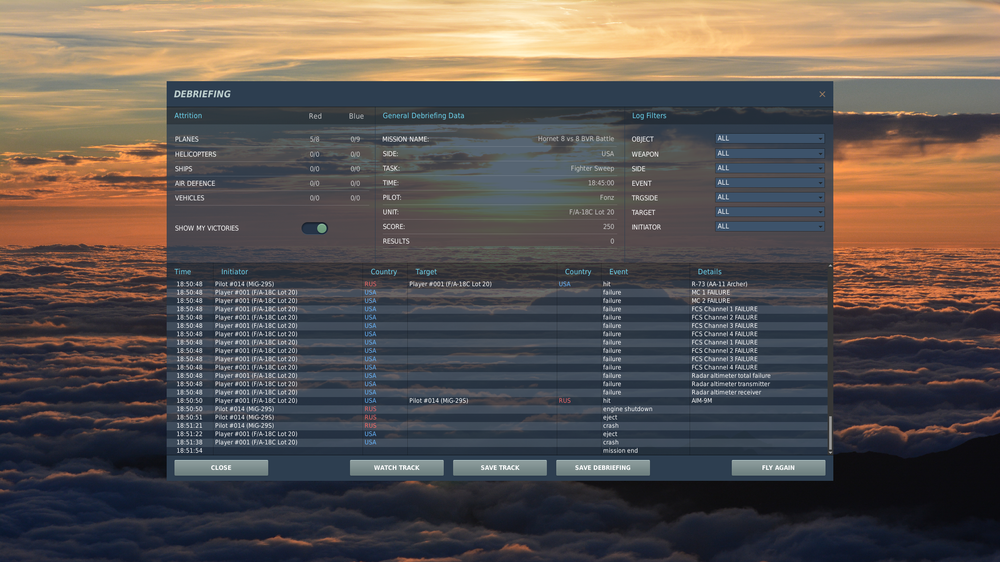This screenshot has height=562, width=1000.
Task: Open the SIDE filter dropdown
Action: 769,168
